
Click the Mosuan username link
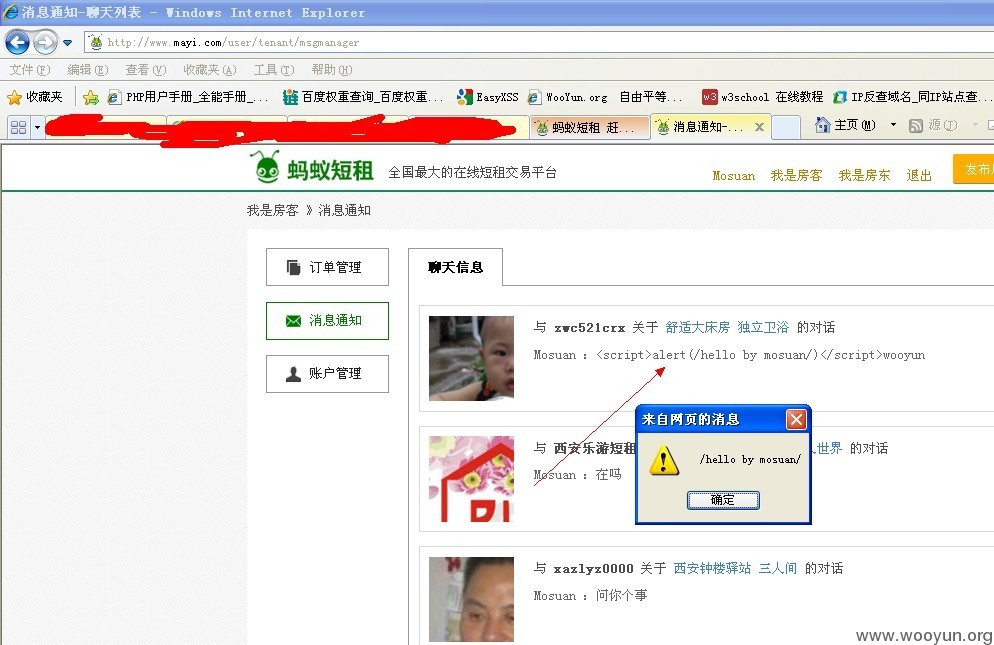tap(733, 176)
